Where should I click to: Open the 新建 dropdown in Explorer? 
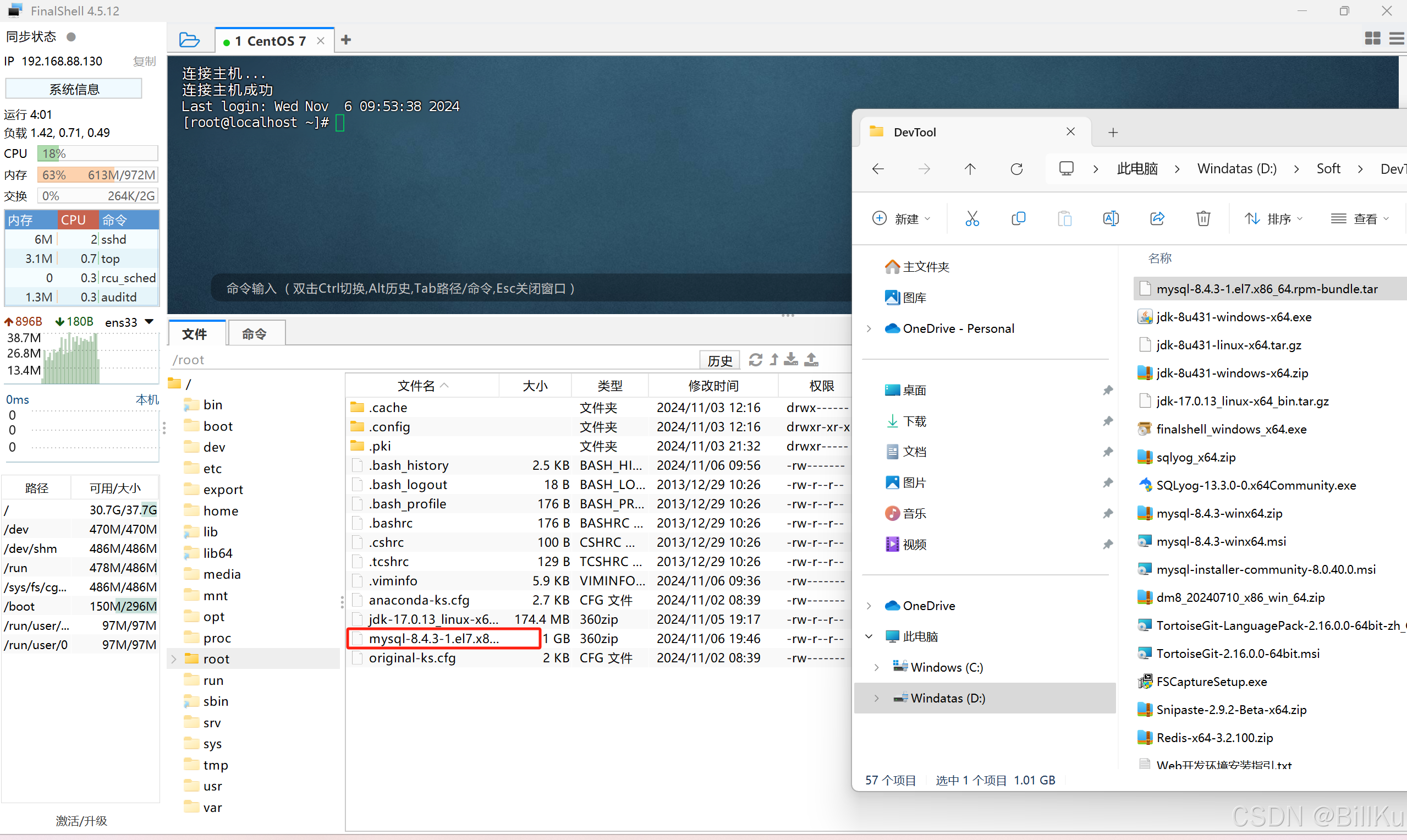[901, 218]
